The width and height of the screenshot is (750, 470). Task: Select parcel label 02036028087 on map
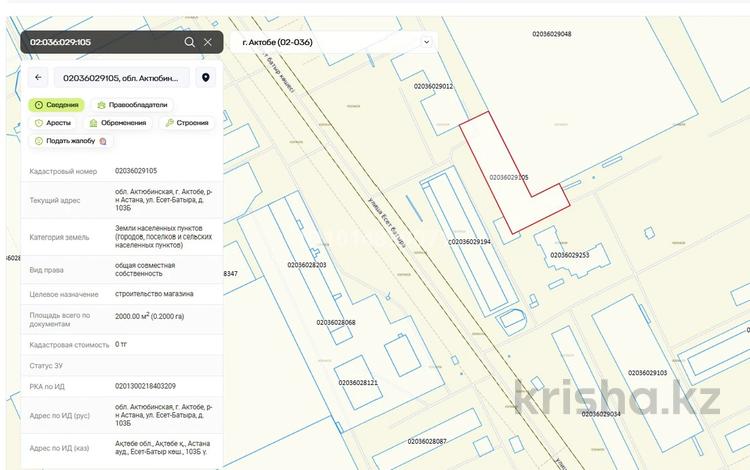427,441
